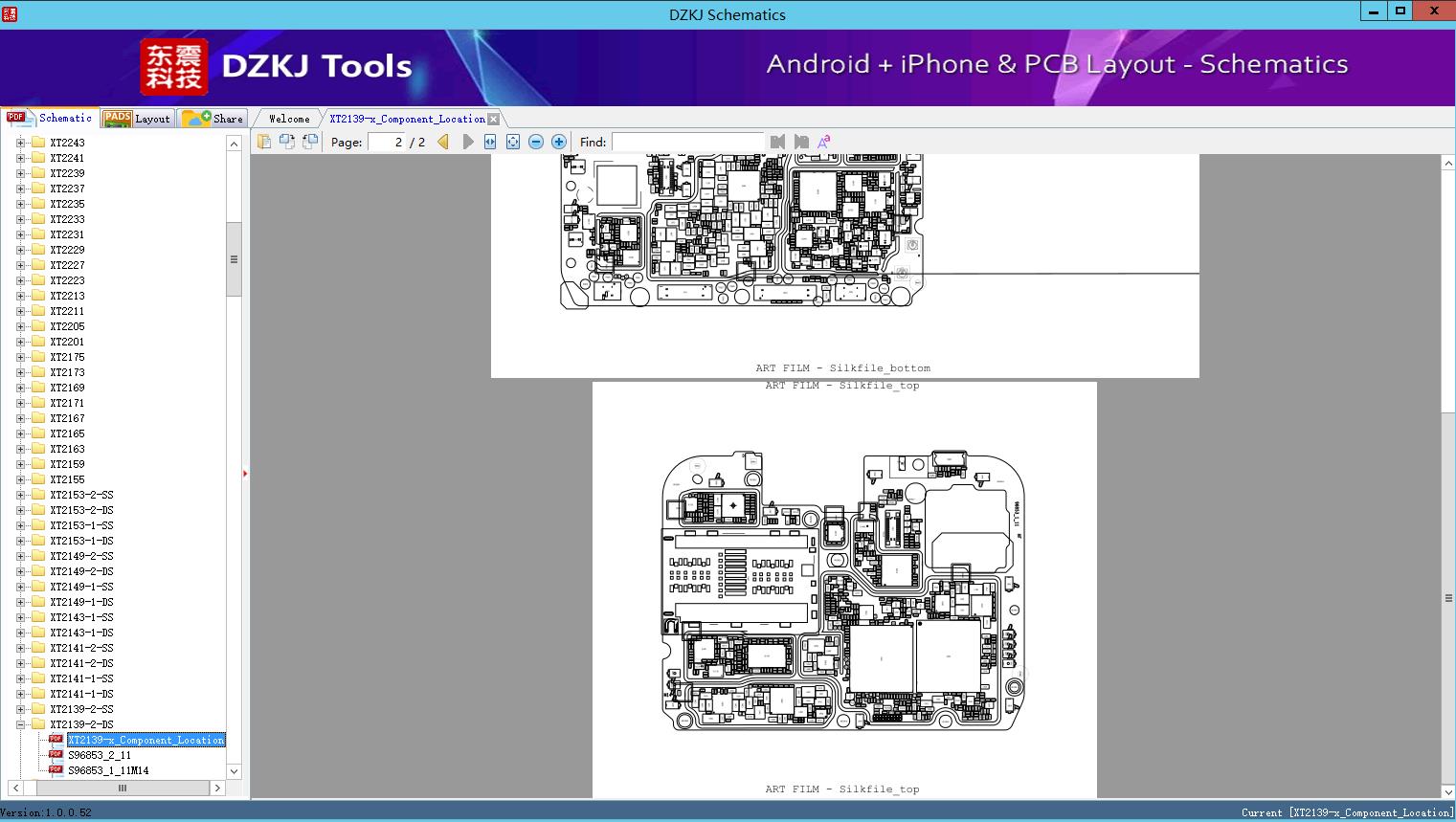Click the XT2171 folder icon

[38, 403]
